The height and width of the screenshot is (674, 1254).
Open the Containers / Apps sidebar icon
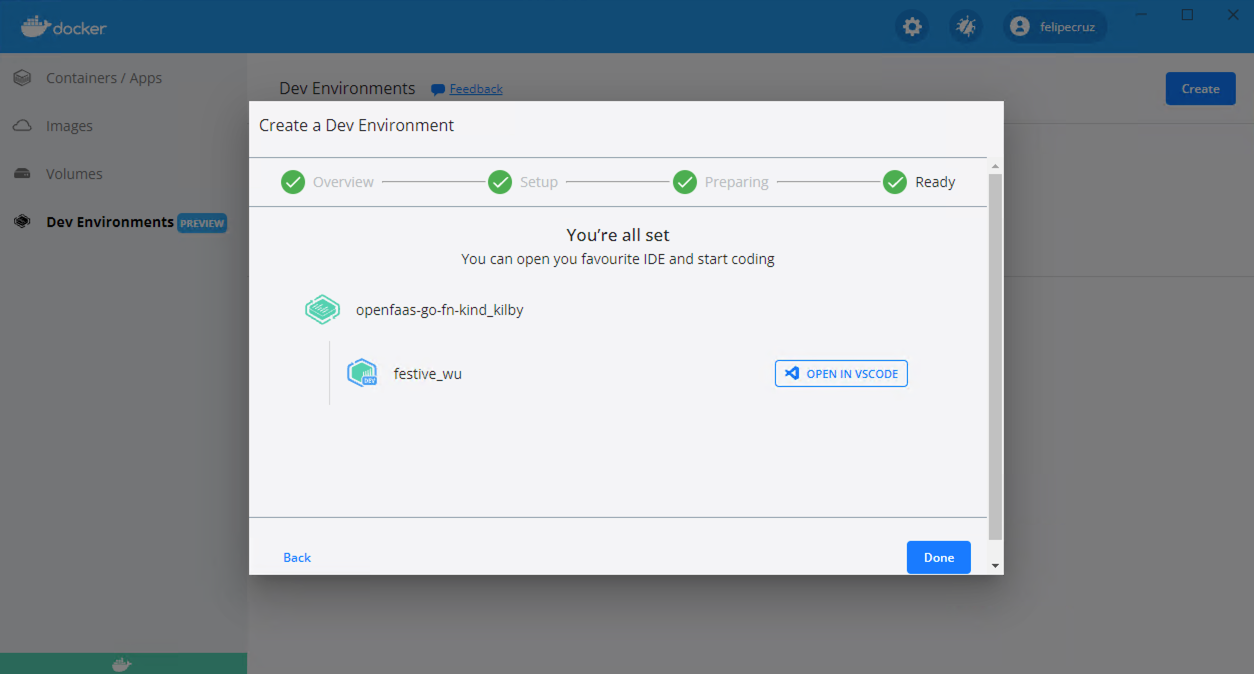point(22,77)
